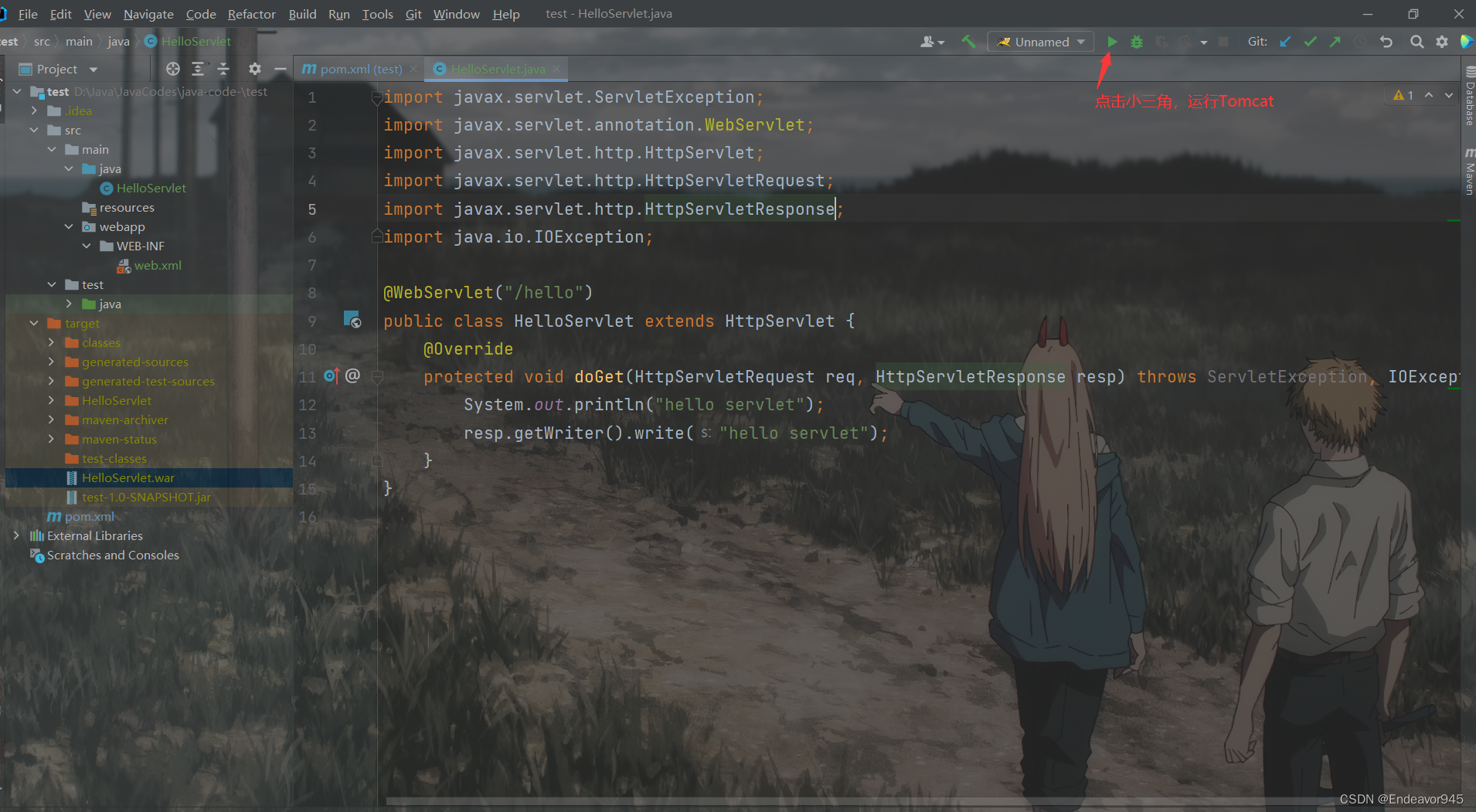This screenshot has height=812, width=1476.
Task: Expand all in Project tool window
Action: point(198,69)
